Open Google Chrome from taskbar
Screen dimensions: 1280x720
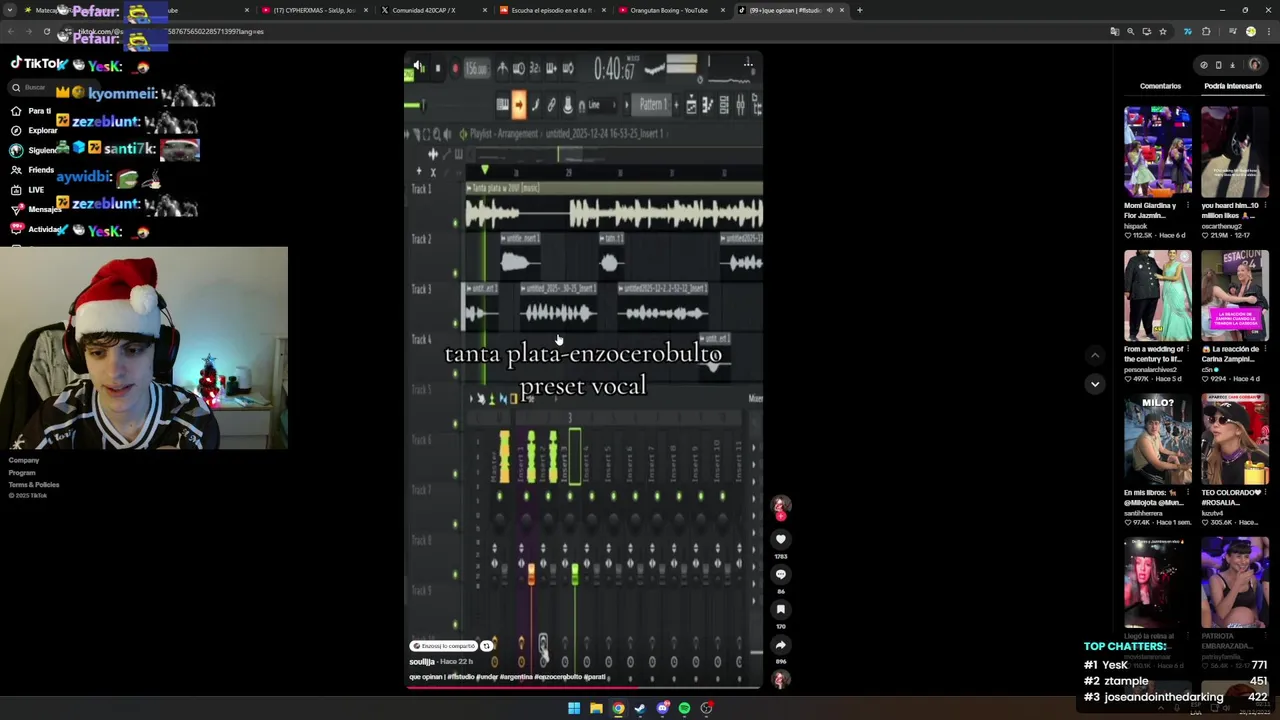tap(618, 708)
